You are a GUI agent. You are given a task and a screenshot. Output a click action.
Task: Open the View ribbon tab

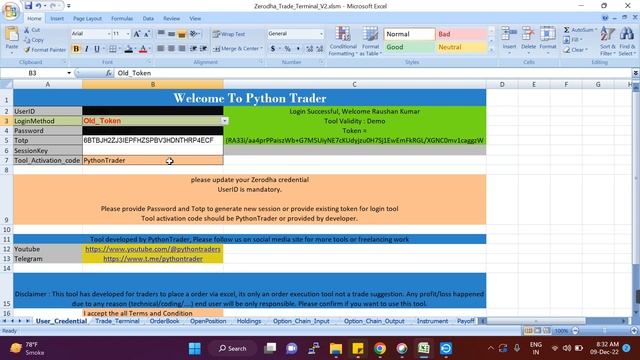click(195, 18)
